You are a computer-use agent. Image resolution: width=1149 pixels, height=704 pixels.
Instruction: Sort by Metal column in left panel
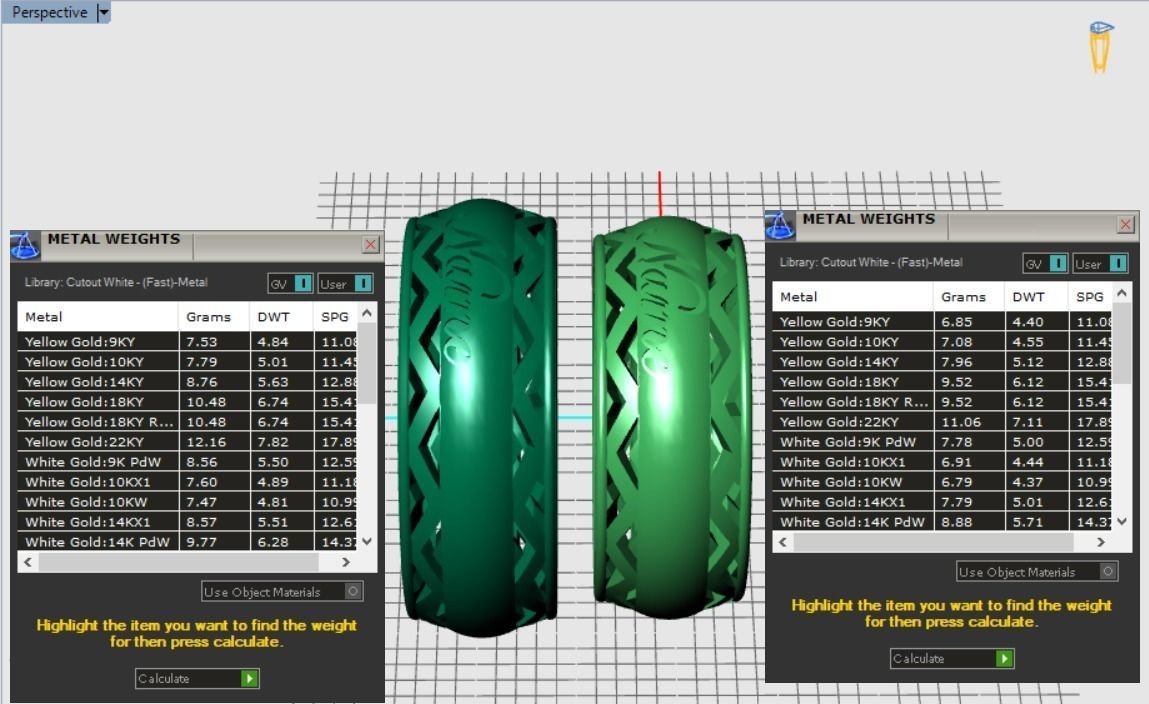coord(97,316)
